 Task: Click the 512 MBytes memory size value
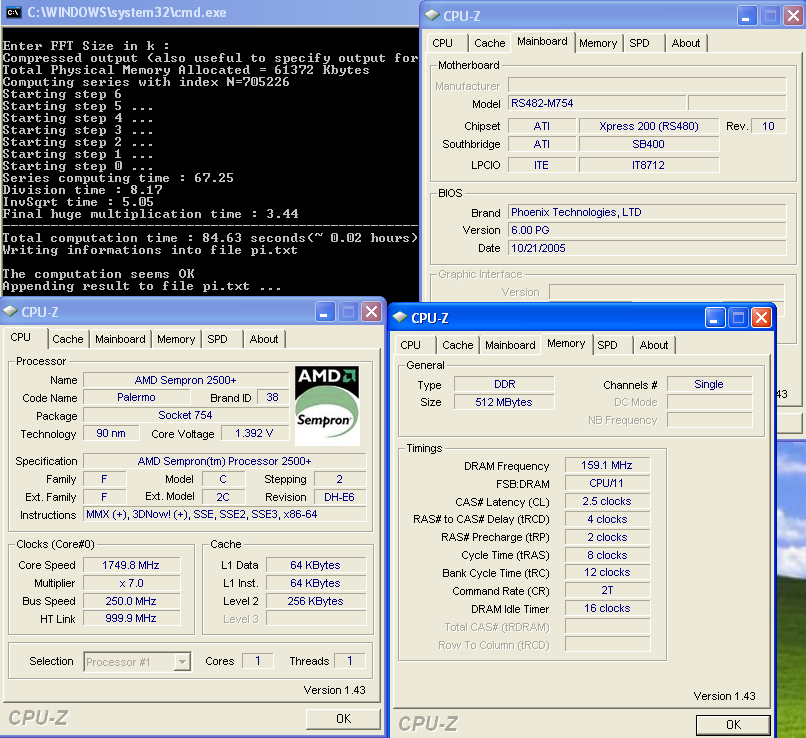504,402
